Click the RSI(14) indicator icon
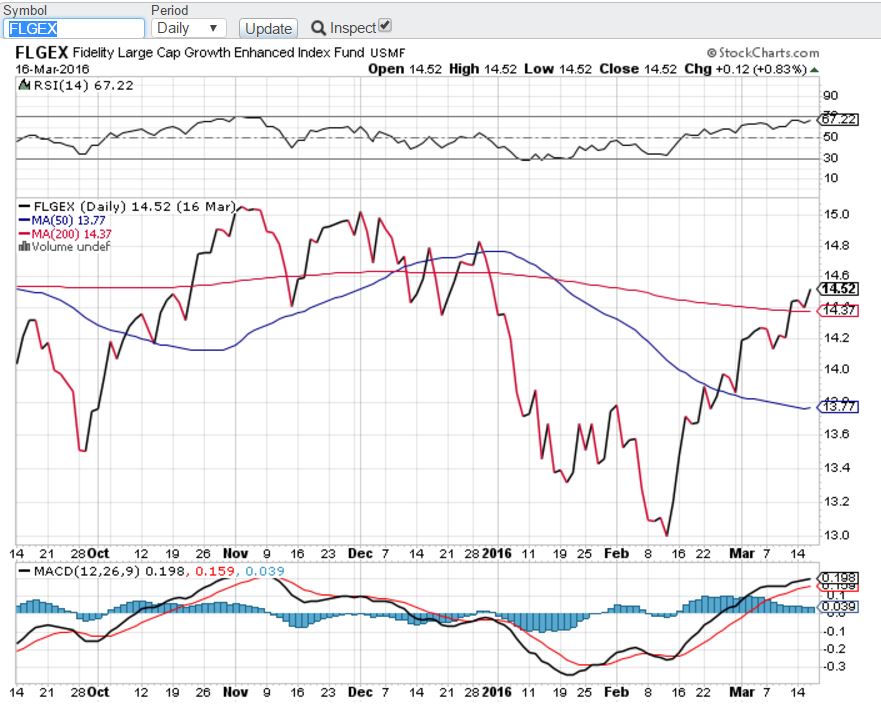The width and height of the screenshot is (881, 707). 25,85
